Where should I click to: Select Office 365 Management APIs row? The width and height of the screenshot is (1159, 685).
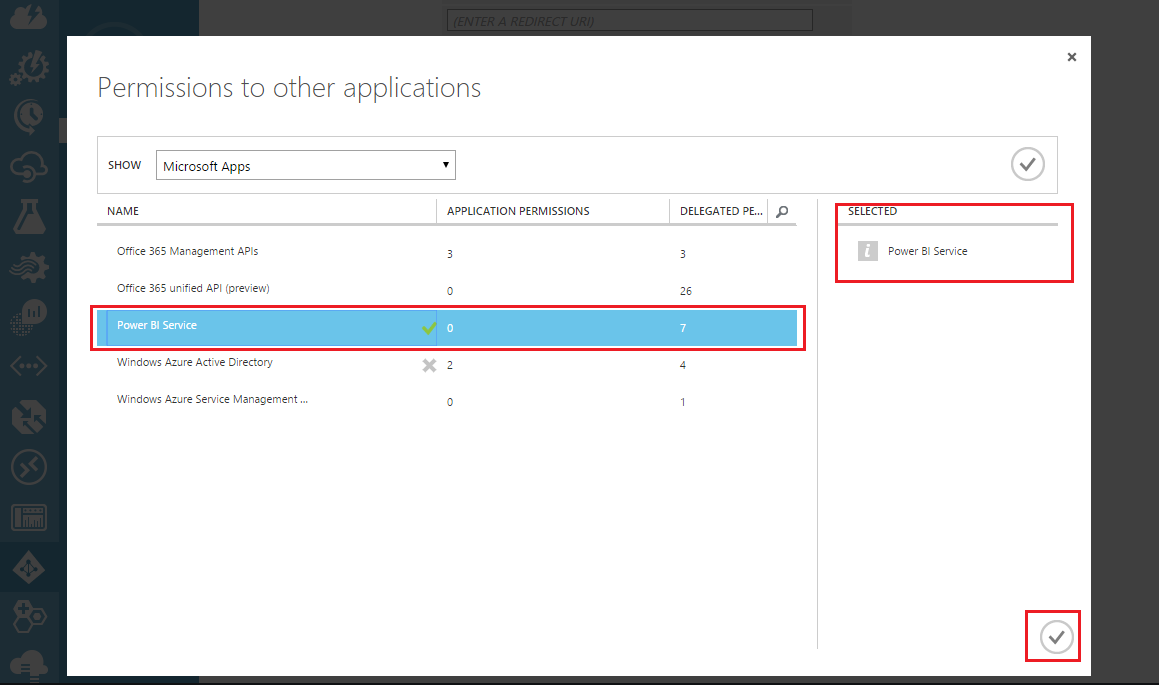446,252
